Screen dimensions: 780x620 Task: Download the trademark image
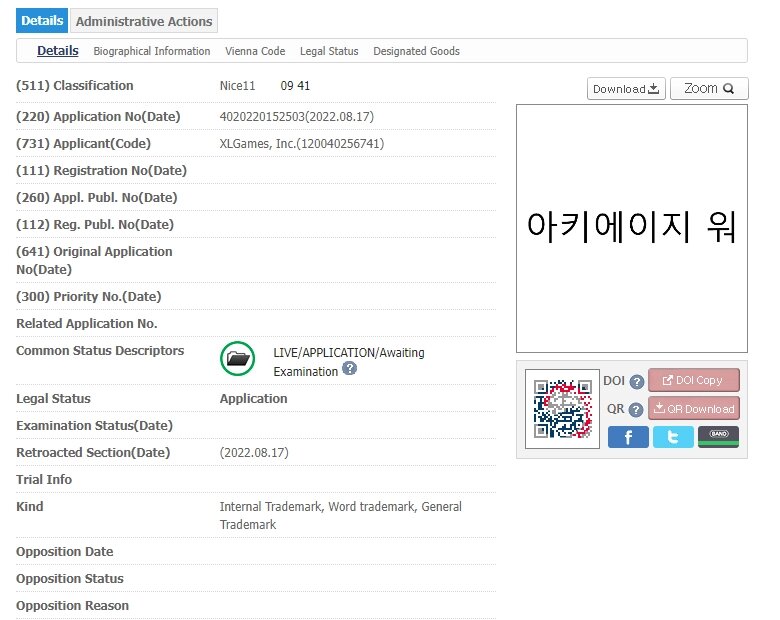click(x=626, y=89)
